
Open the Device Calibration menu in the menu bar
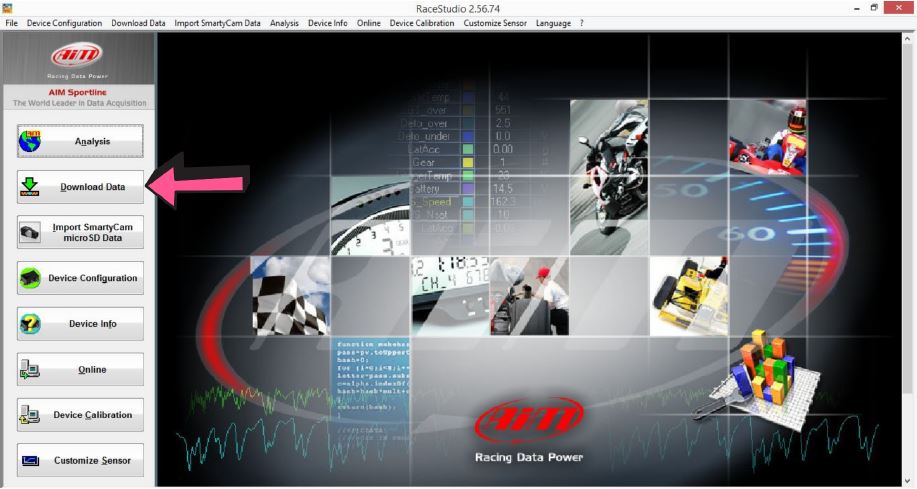click(422, 23)
